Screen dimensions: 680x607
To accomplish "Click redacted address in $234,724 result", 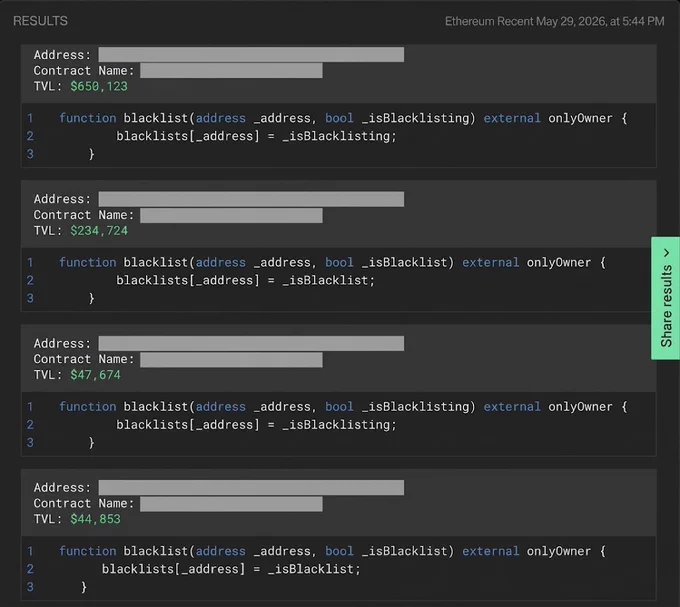I will coord(251,199).
